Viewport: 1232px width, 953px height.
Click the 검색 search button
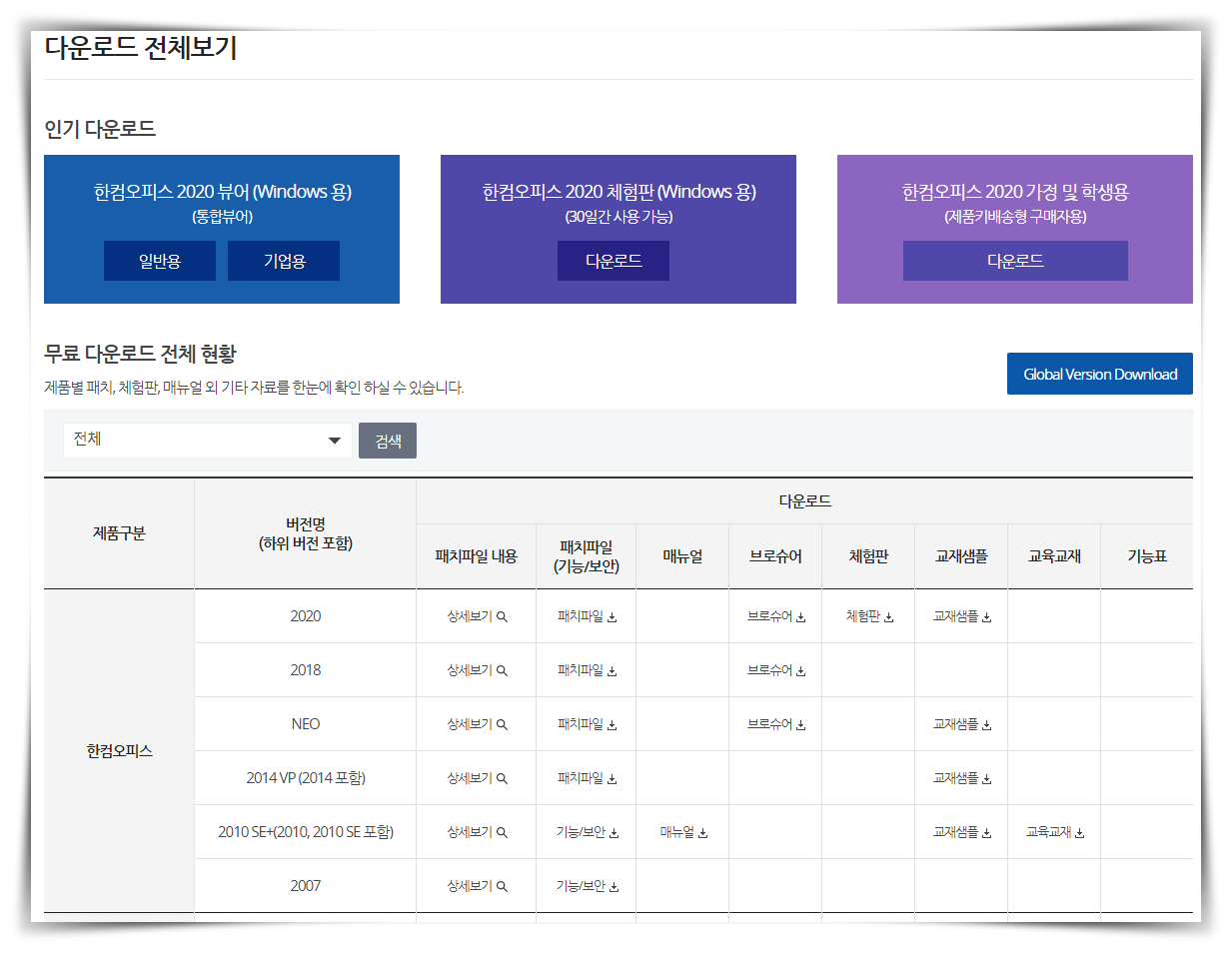click(388, 440)
